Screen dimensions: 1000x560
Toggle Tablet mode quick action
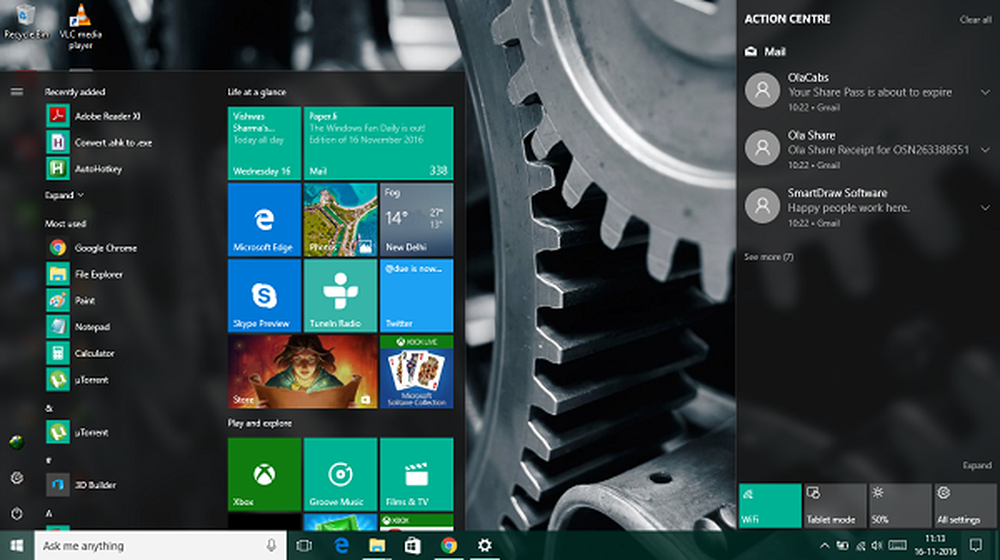[835, 505]
